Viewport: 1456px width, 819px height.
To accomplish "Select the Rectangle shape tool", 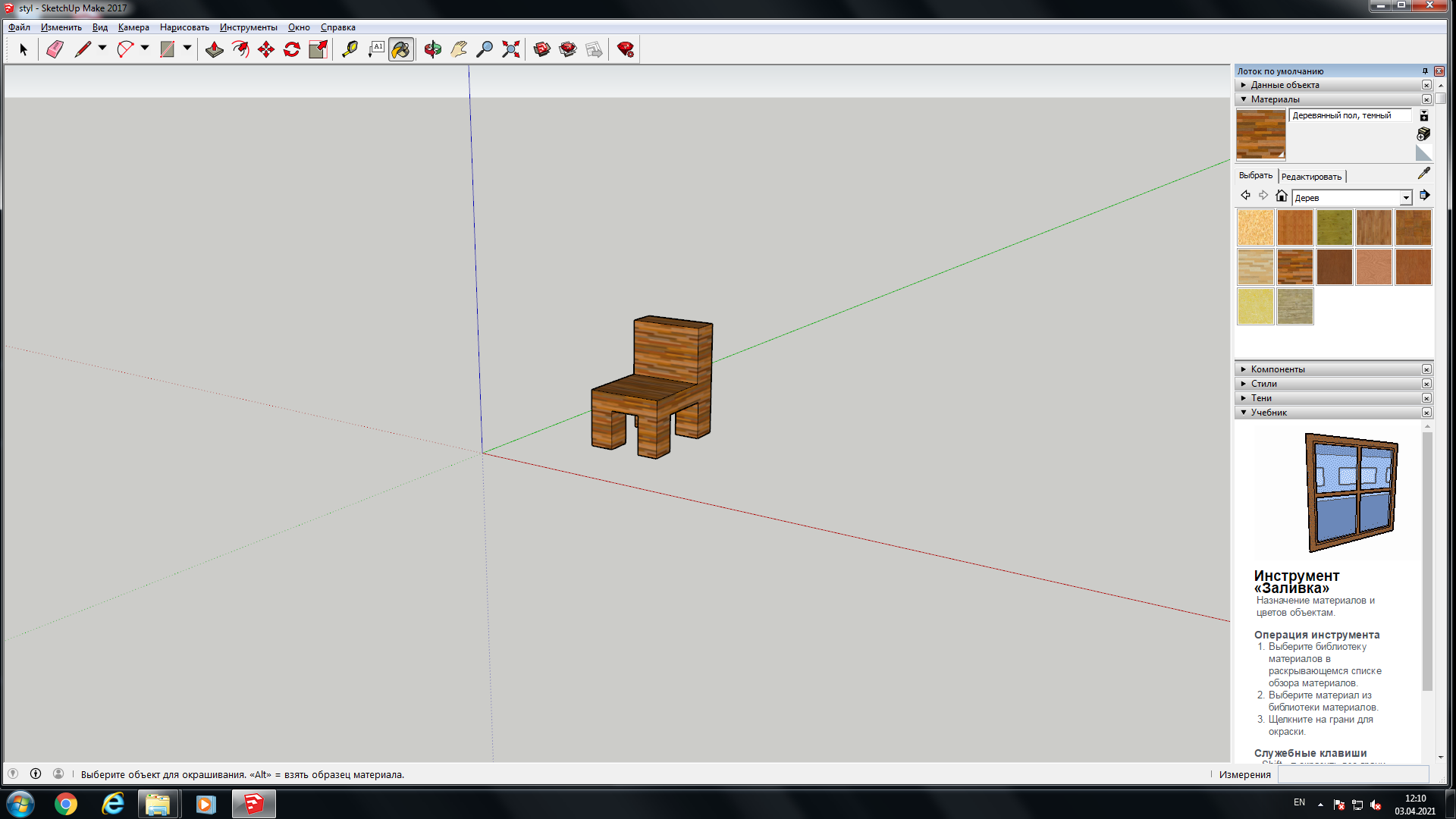I will 168,49.
